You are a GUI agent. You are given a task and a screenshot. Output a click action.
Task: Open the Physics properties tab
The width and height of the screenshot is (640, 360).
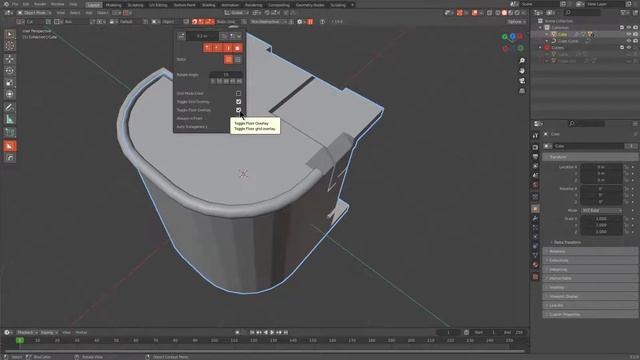coord(535,236)
